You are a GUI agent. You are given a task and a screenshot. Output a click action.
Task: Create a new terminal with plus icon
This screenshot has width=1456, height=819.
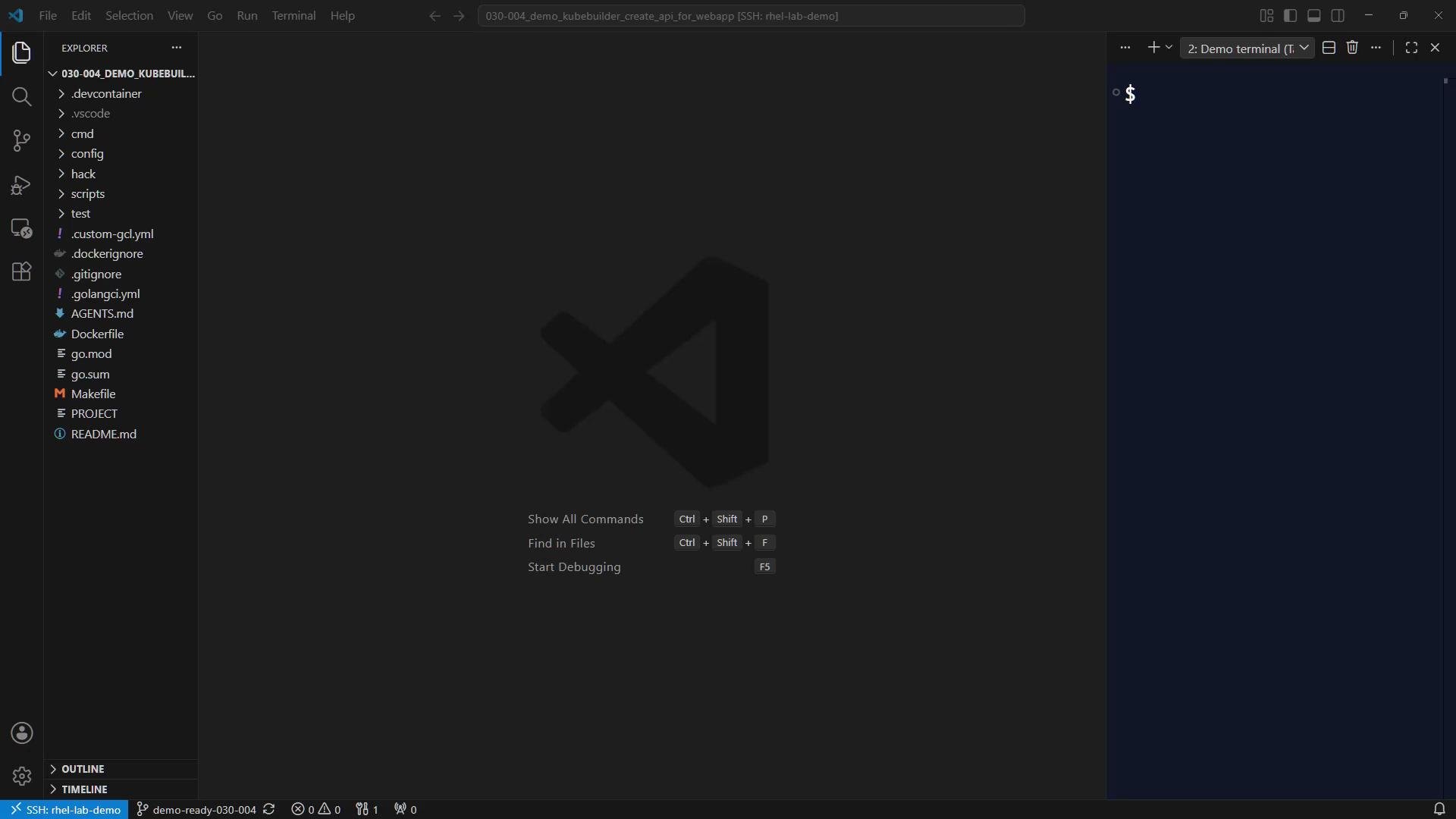(x=1153, y=48)
